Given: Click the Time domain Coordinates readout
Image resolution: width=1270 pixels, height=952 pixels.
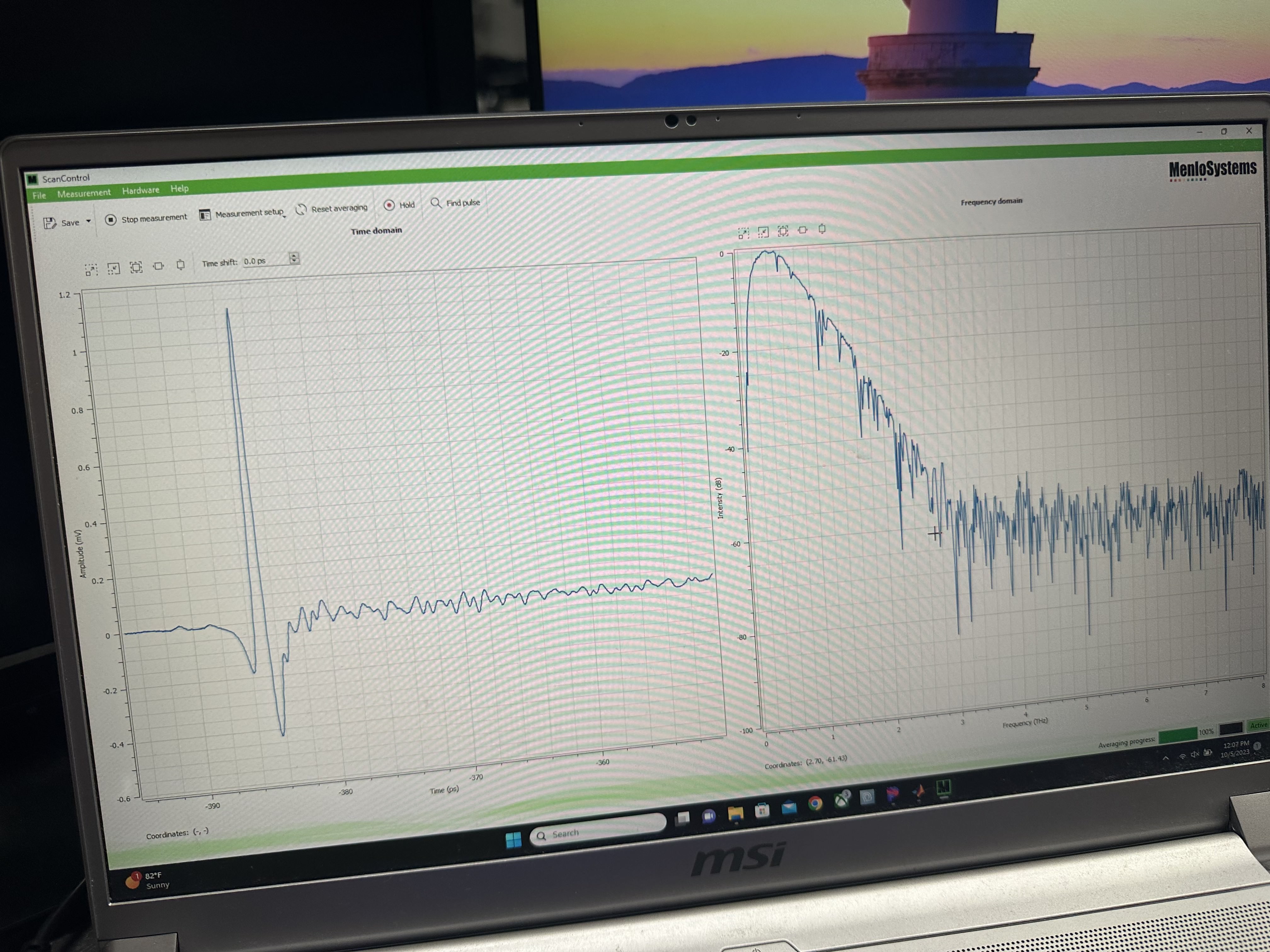Looking at the screenshot, I should click(x=177, y=833).
